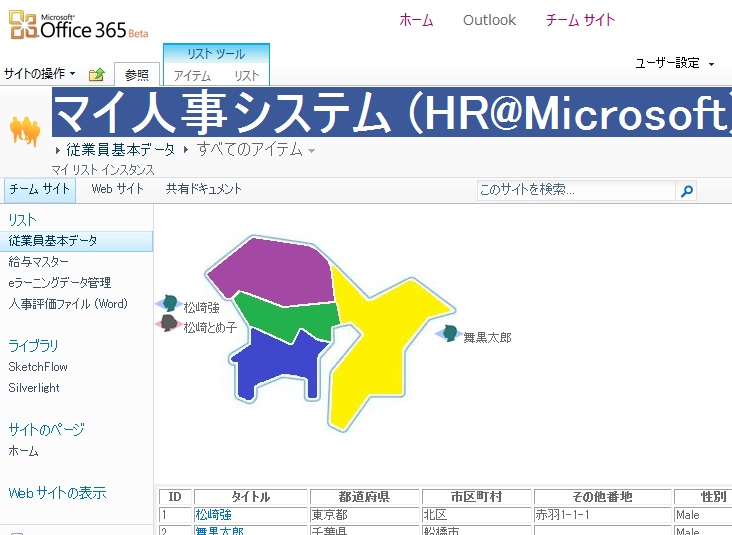Select the 共有ドキュメント navigation tab
This screenshot has height=535, width=732.
[204, 189]
